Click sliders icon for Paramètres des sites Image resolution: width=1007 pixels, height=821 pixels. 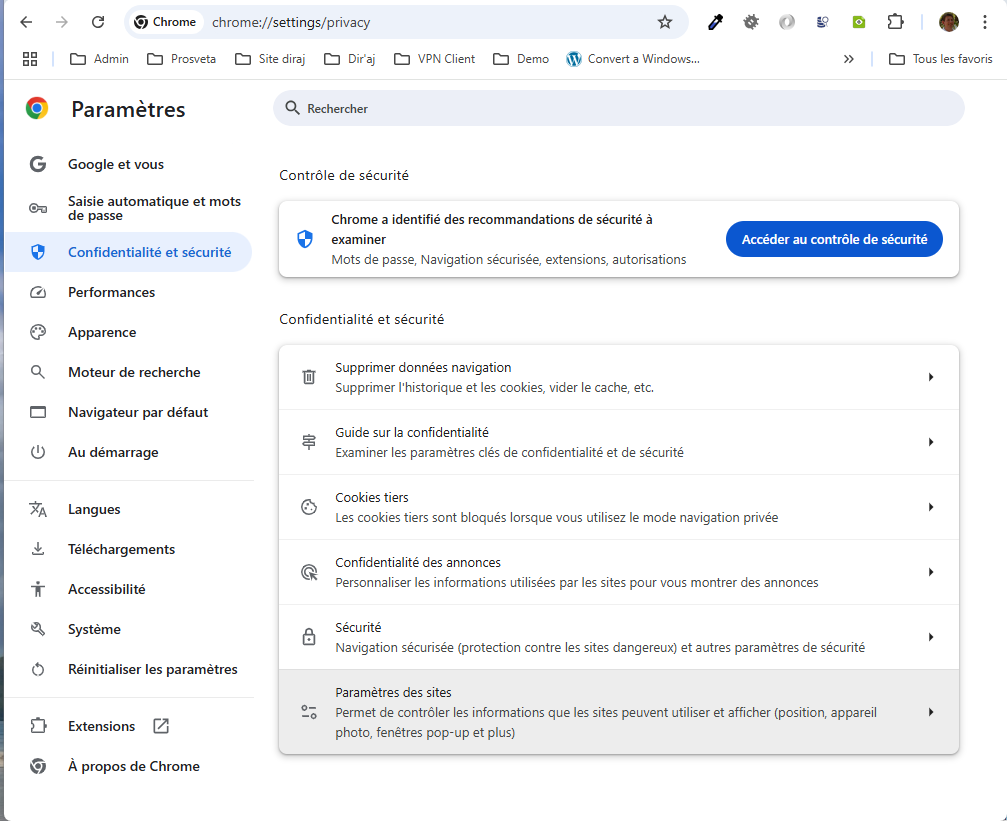point(309,712)
